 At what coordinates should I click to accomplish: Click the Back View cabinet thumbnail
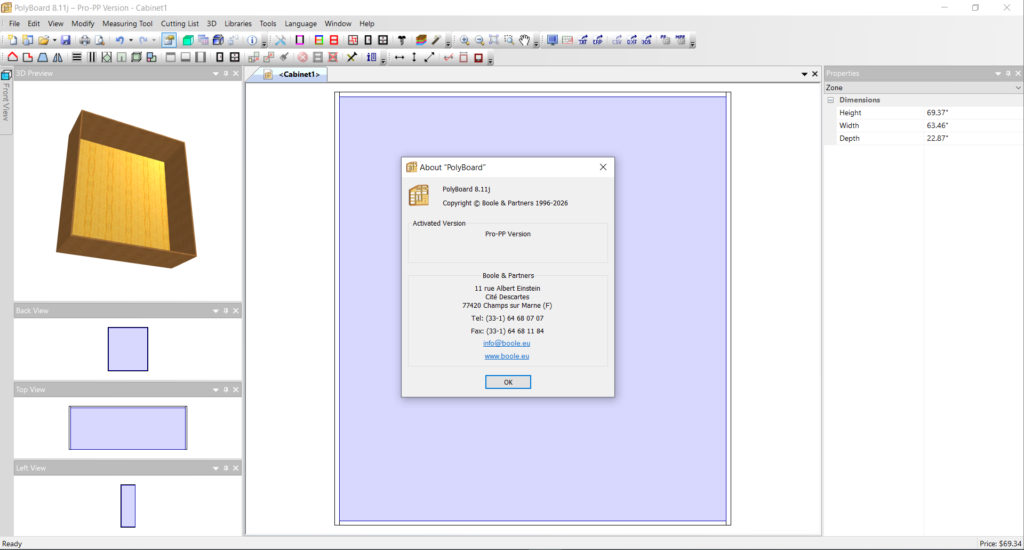tap(128, 349)
